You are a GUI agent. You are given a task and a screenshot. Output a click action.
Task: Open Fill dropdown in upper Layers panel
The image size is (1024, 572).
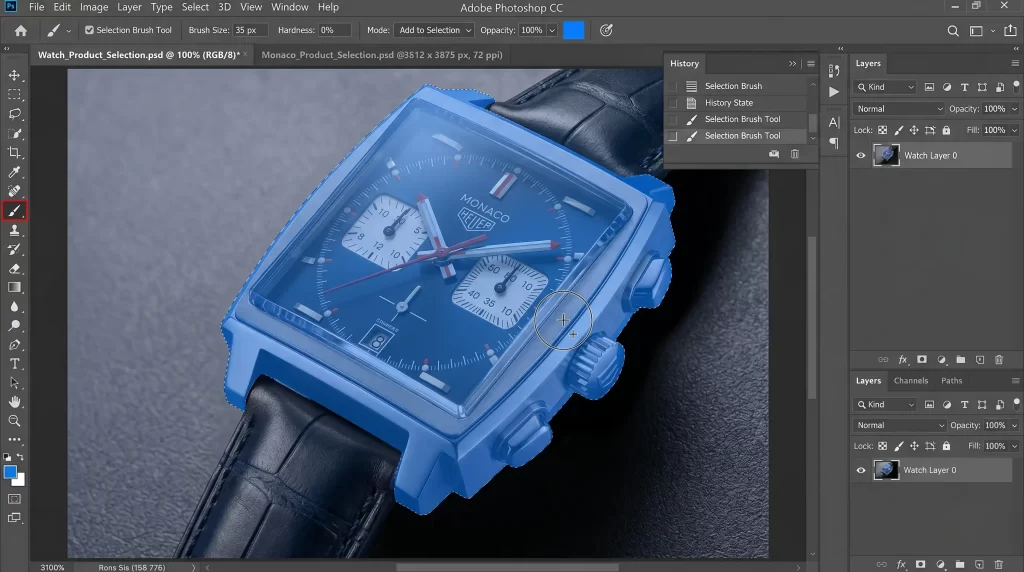pos(1014,130)
